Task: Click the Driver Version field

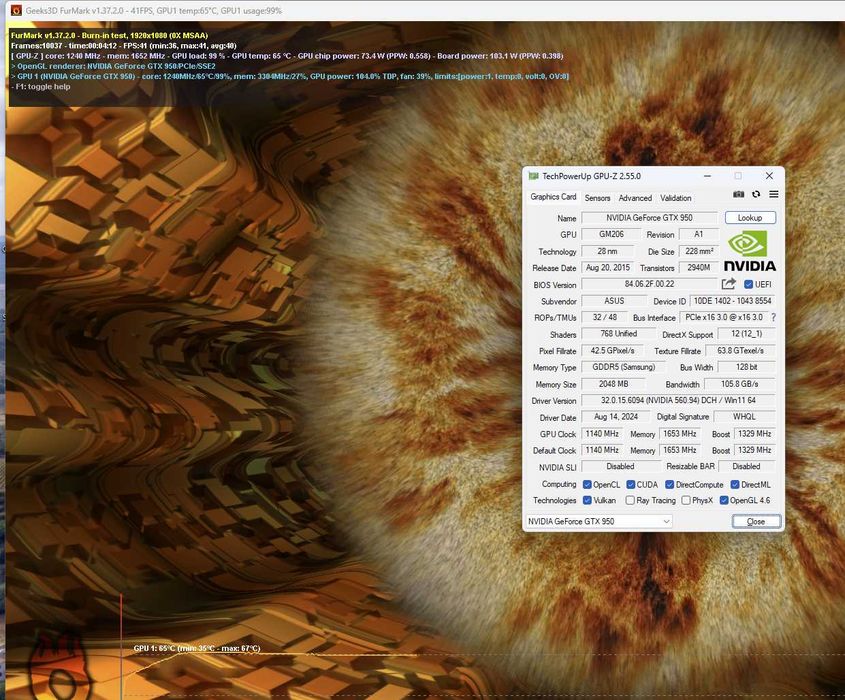Action: coord(678,400)
